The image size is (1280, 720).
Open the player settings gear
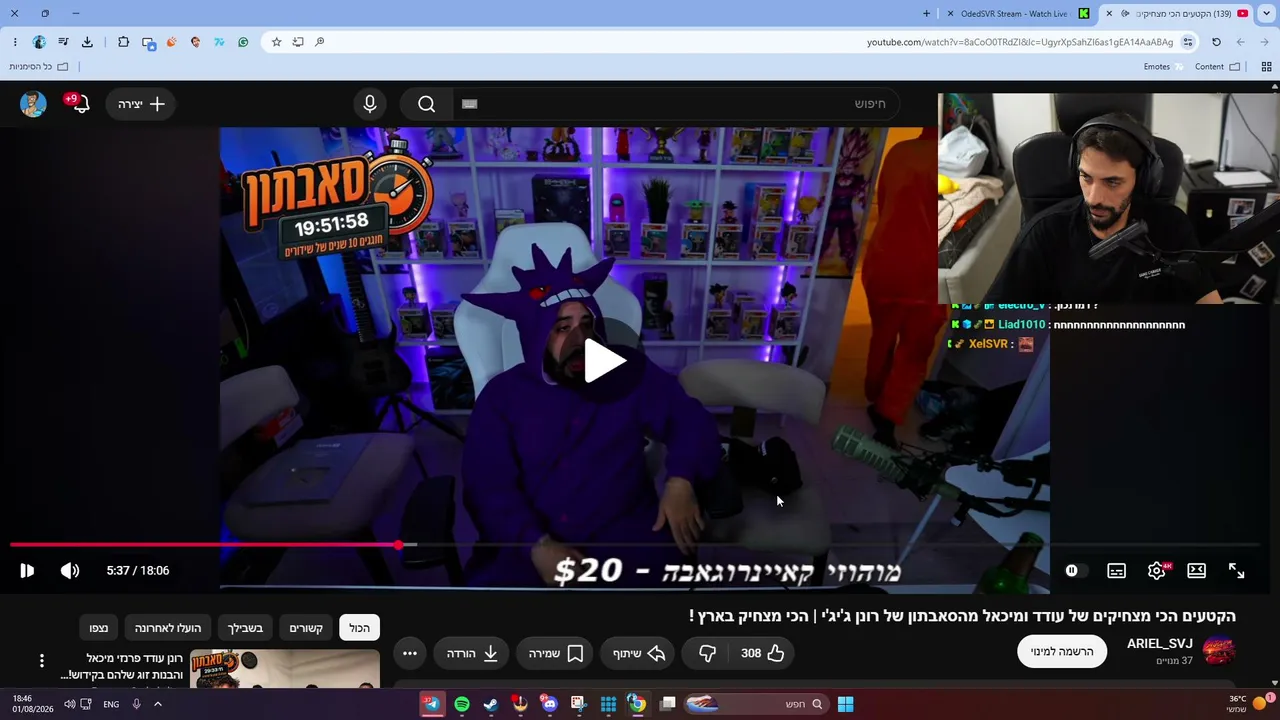coord(1157,571)
